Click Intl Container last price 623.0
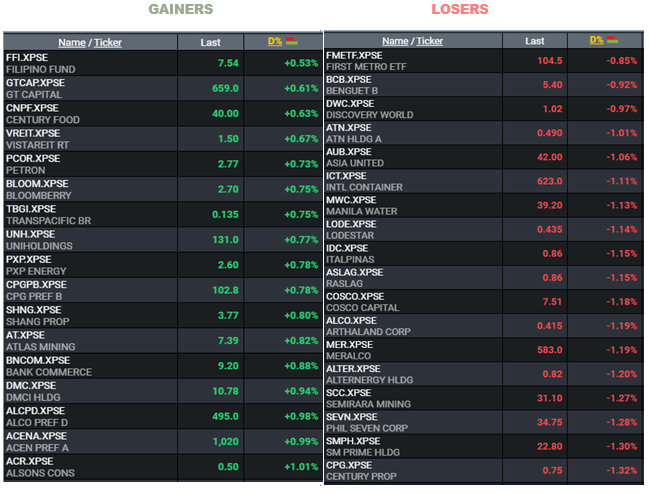The width and height of the screenshot is (649, 493). point(550,181)
